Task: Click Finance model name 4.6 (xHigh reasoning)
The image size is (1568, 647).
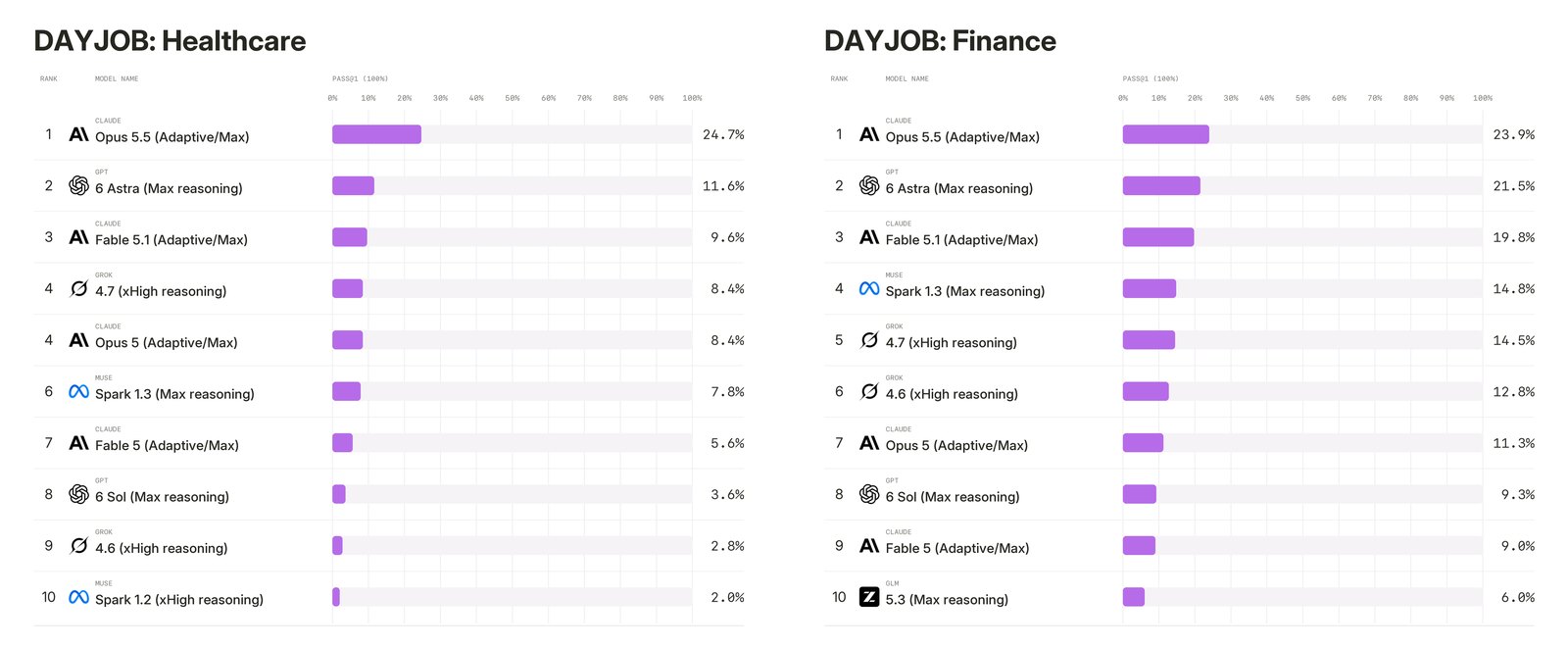Action: [952, 394]
